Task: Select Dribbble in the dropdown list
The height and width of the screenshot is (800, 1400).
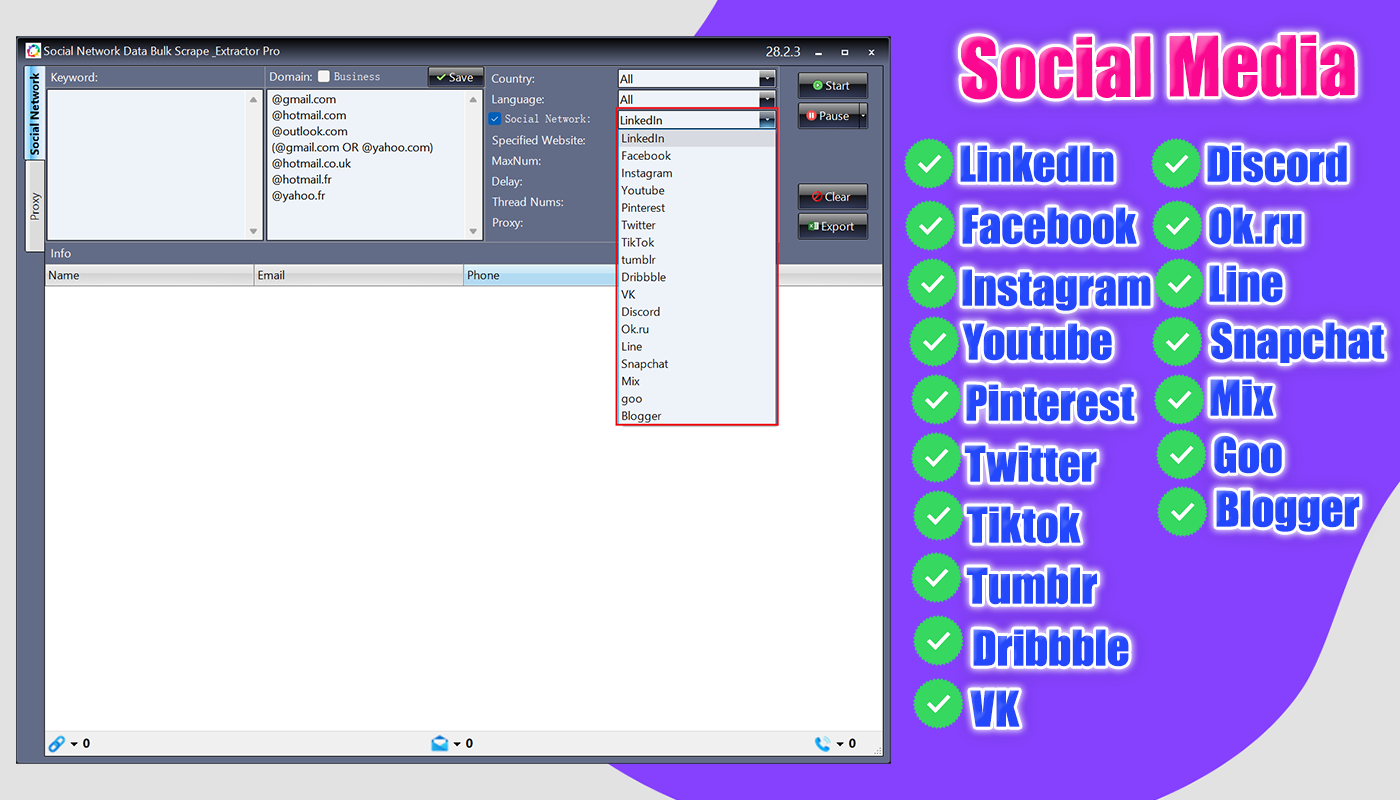Action: pos(696,277)
